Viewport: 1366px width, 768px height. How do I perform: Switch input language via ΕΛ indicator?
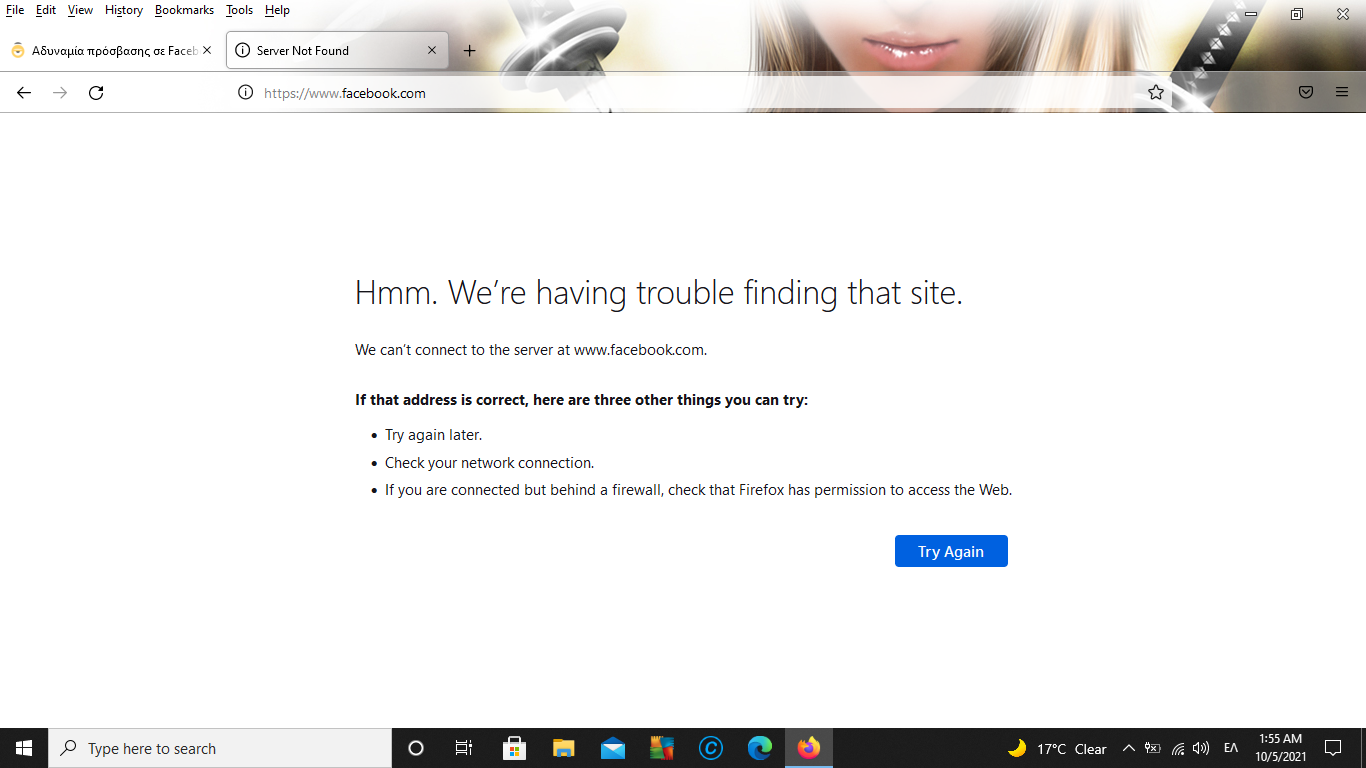tap(1231, 748)
